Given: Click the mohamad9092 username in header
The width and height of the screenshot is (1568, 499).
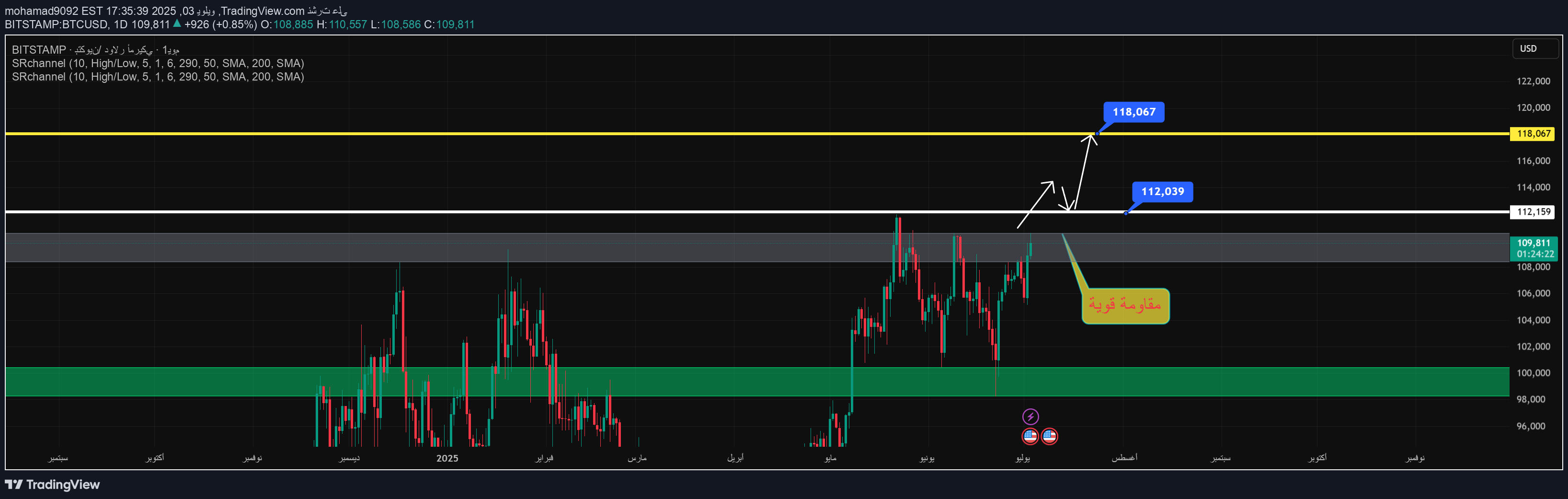Looking at the screenshot, I should point(41,11).
